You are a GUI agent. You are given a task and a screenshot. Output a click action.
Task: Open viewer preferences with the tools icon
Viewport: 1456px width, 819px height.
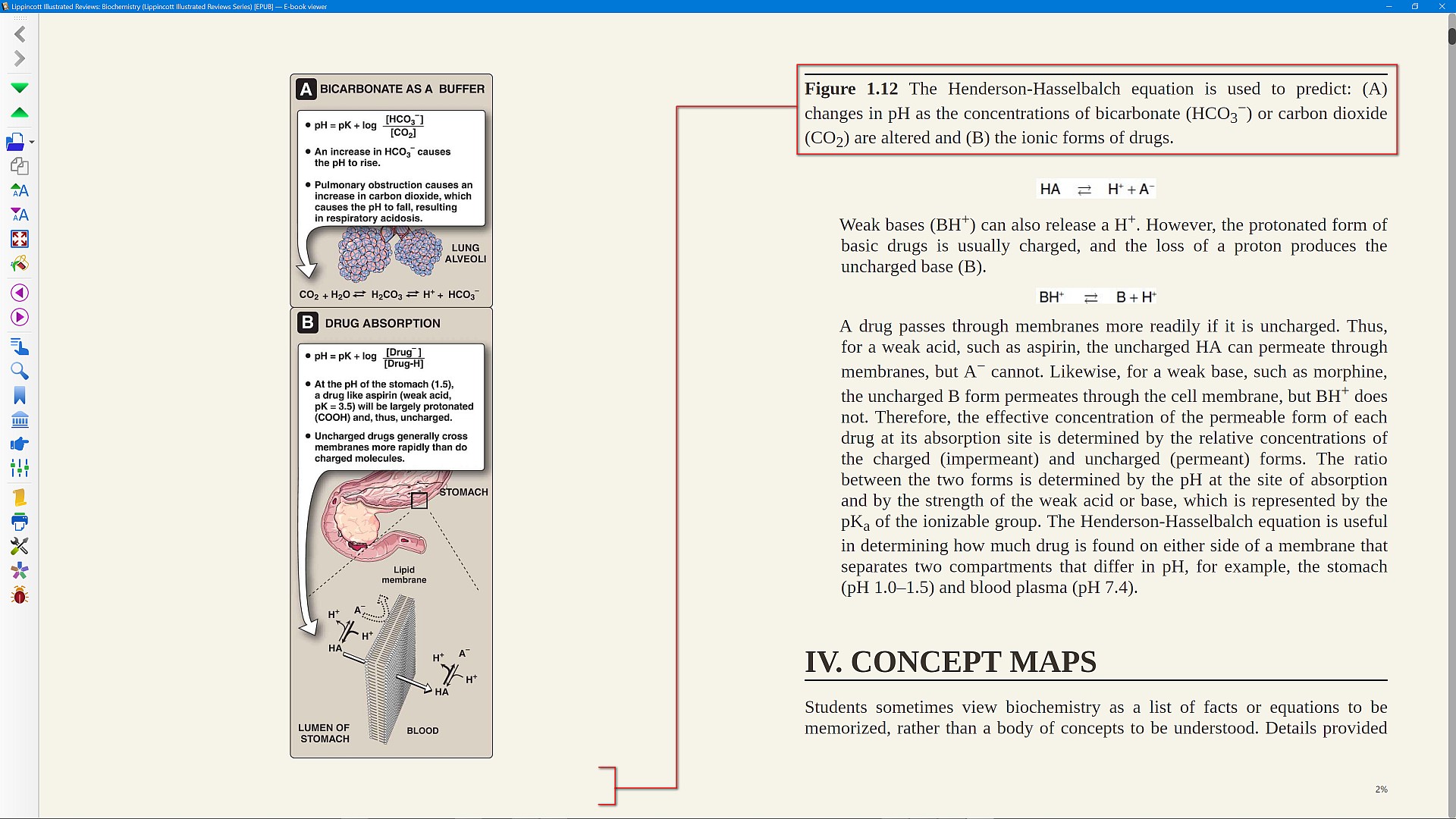(x=20, y=546)
